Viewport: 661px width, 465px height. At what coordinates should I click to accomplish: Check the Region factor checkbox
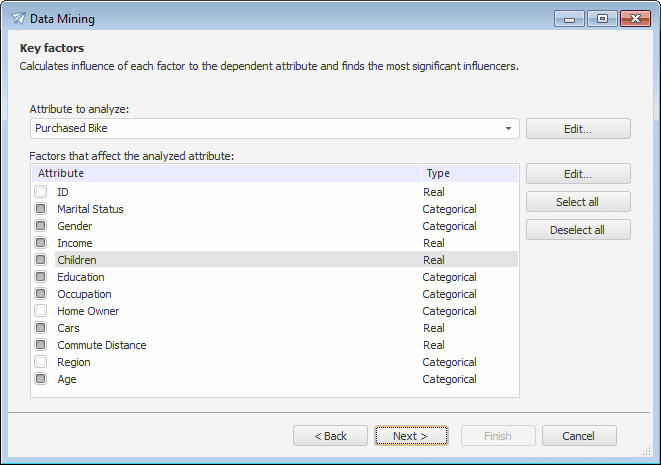pyautogui.click(x=41, y=362)
